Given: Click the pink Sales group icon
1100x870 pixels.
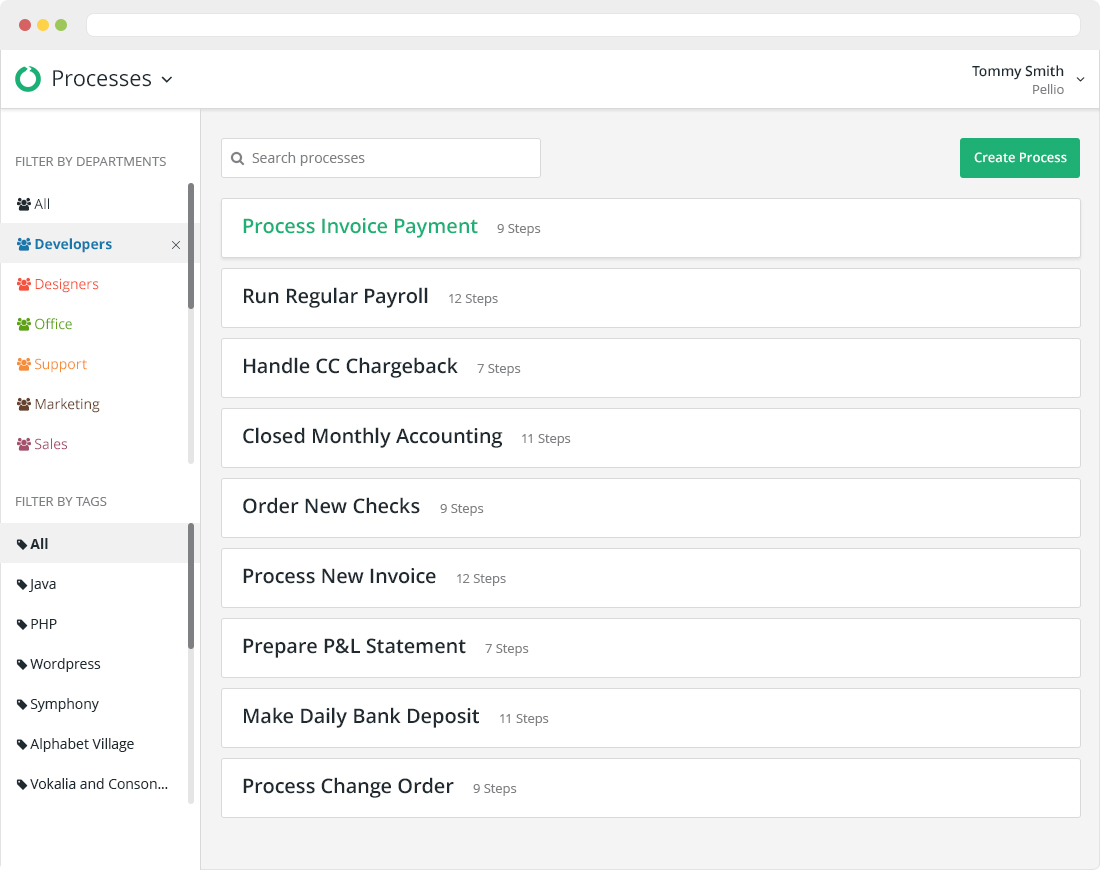Looking at the screenshot, I should coord(24,444).
